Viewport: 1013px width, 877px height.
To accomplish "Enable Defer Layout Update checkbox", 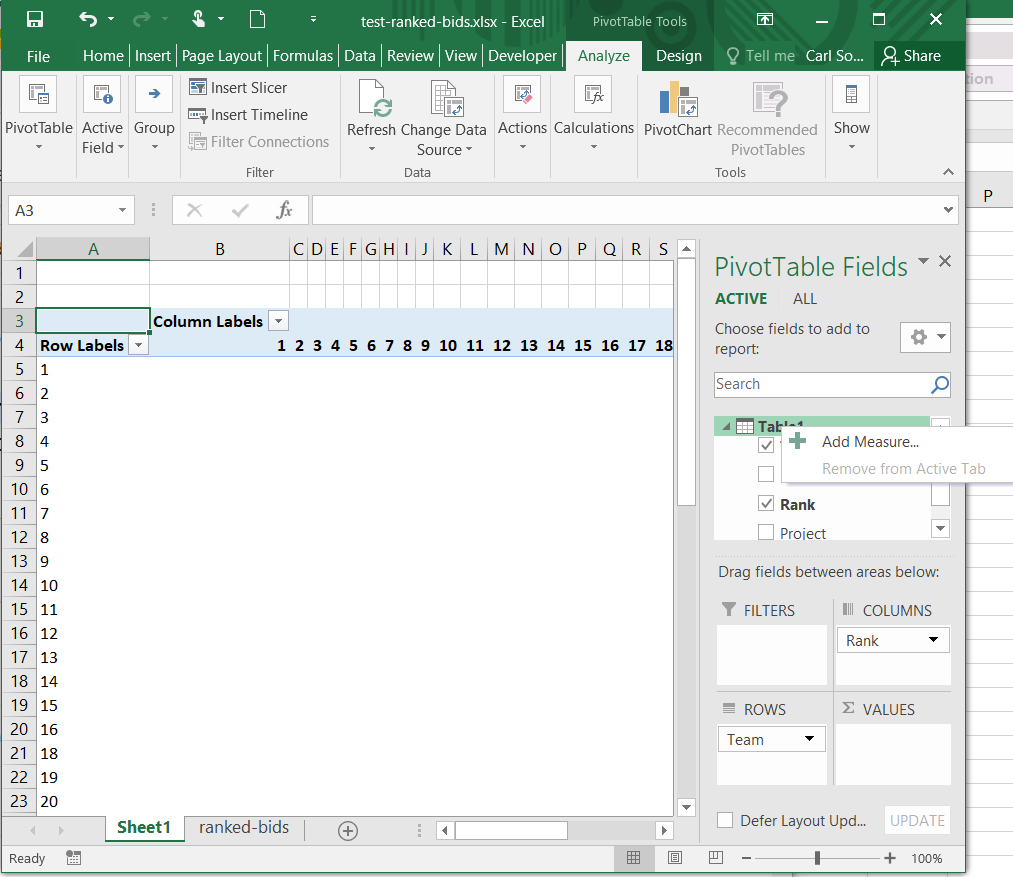I will click(x=725, y=821).
